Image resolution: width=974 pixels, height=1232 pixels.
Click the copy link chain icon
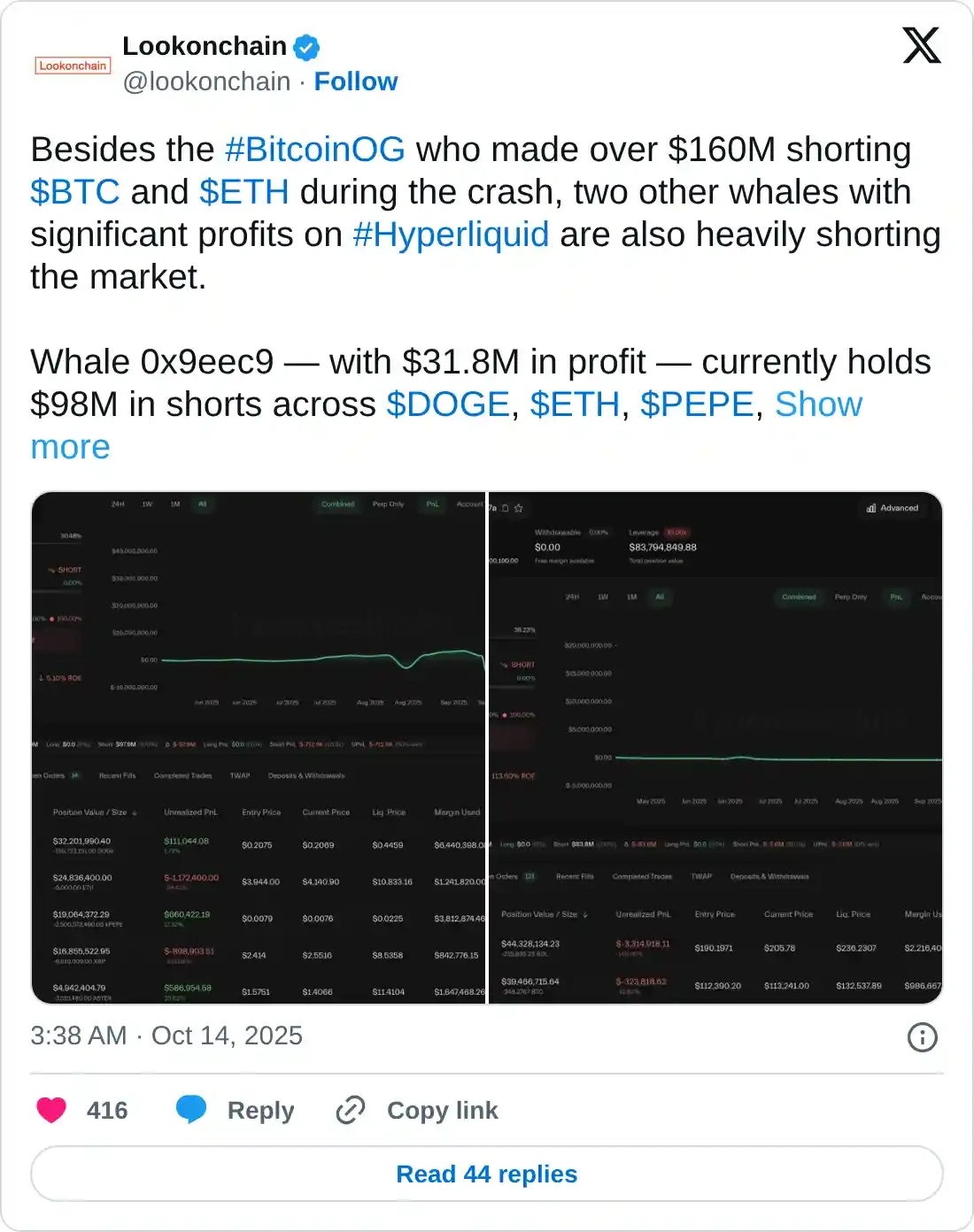tap(351, 1110)
